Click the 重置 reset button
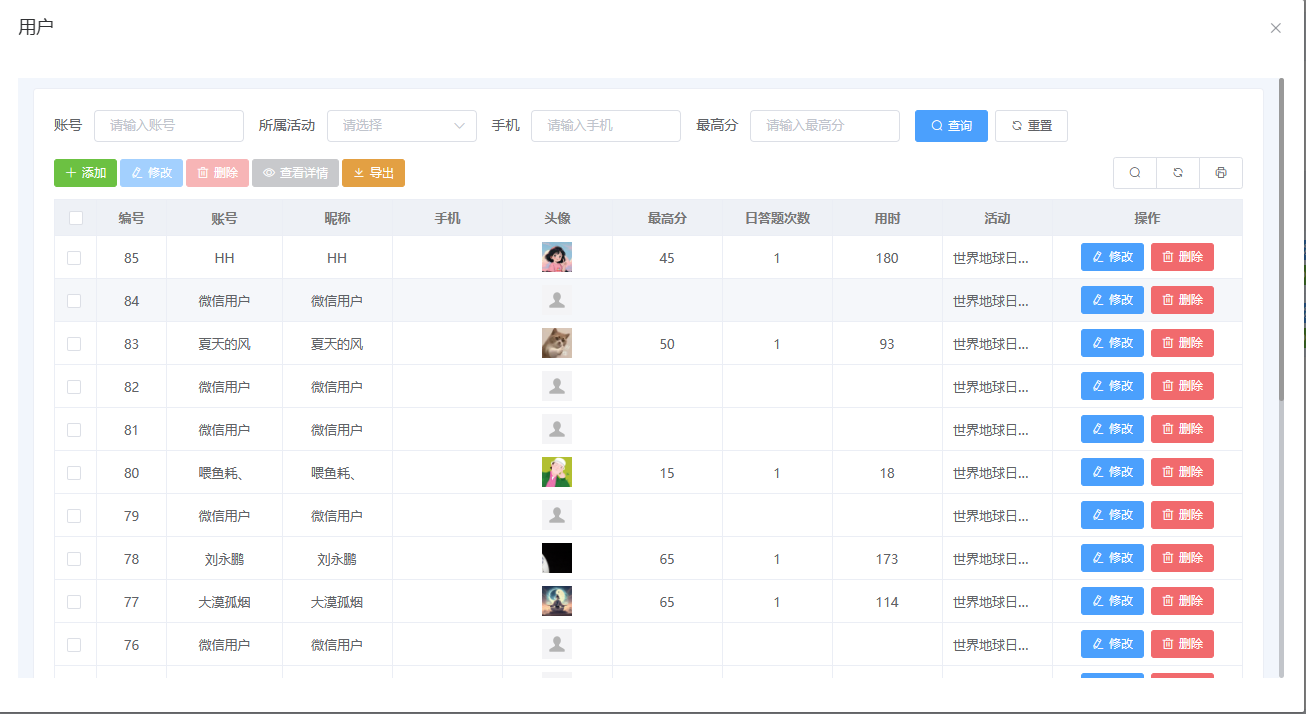The image size is (1306, 714). 1031,126
